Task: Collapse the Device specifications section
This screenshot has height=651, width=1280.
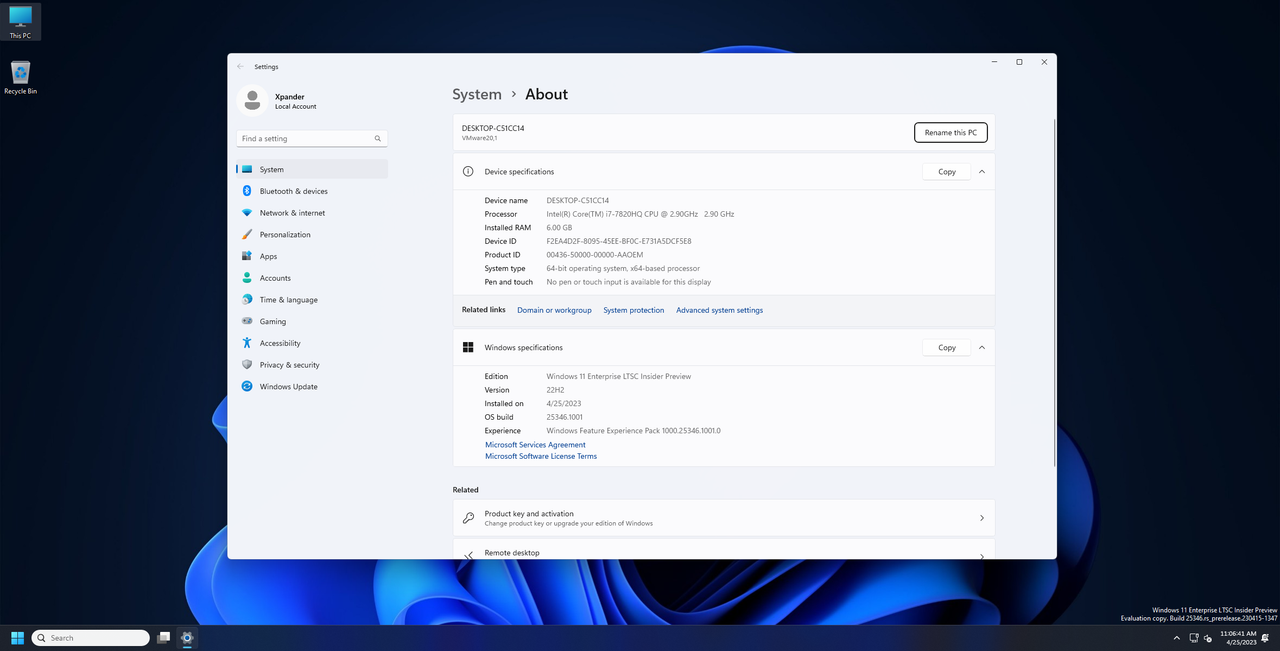Action: pos(982,172)
